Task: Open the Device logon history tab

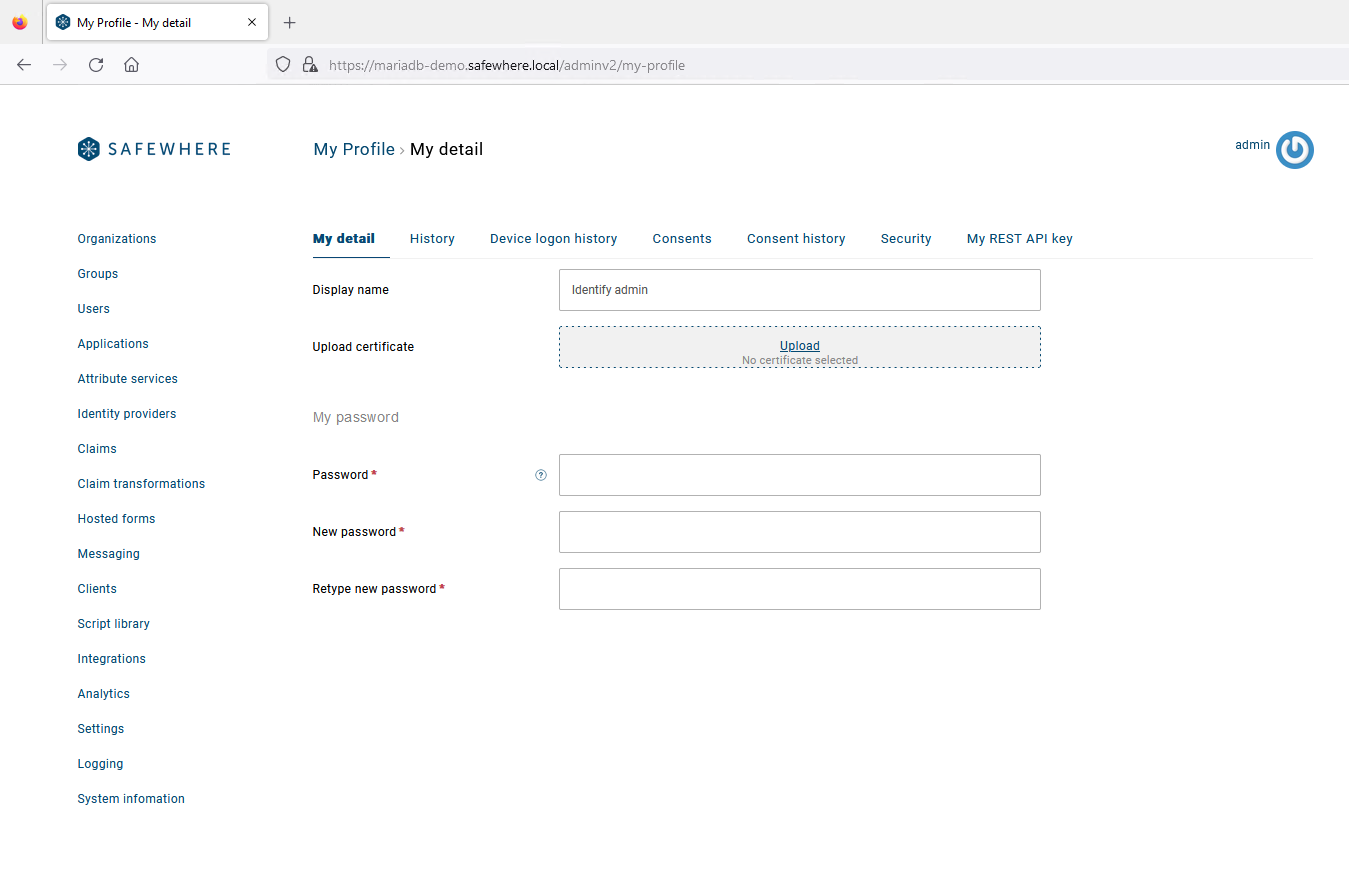Action: click(553, 239)
